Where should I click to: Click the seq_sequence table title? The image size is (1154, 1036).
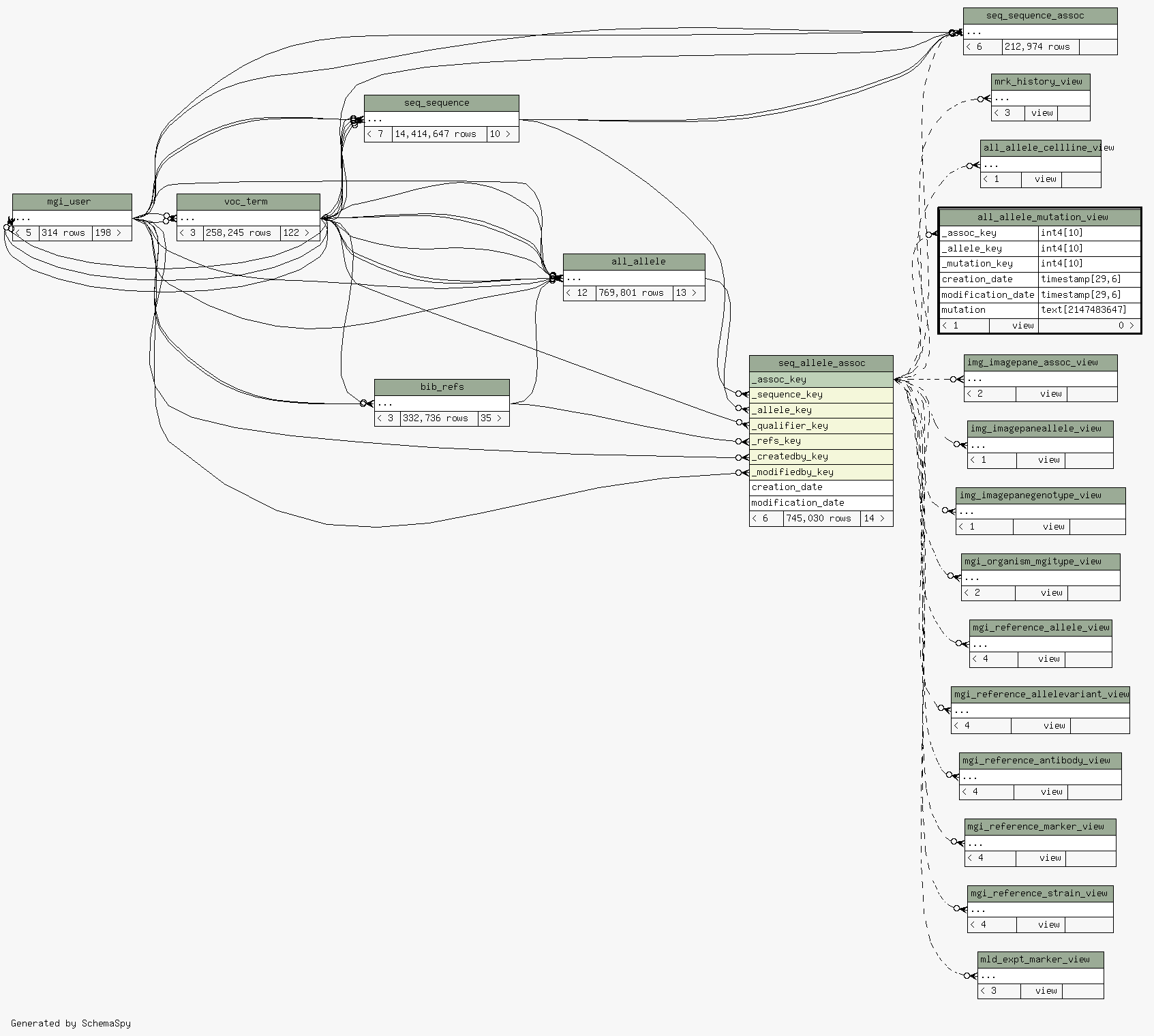click(x=442, y=103)
